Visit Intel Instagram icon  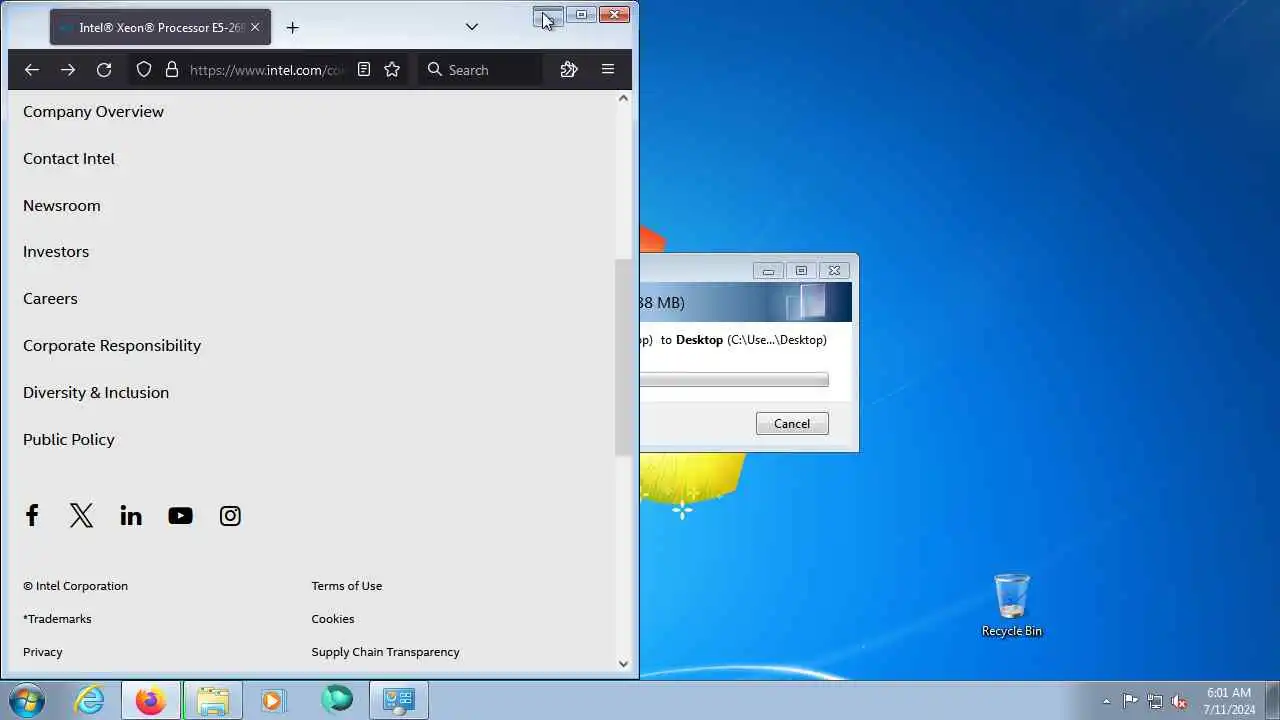pos(230,516)
